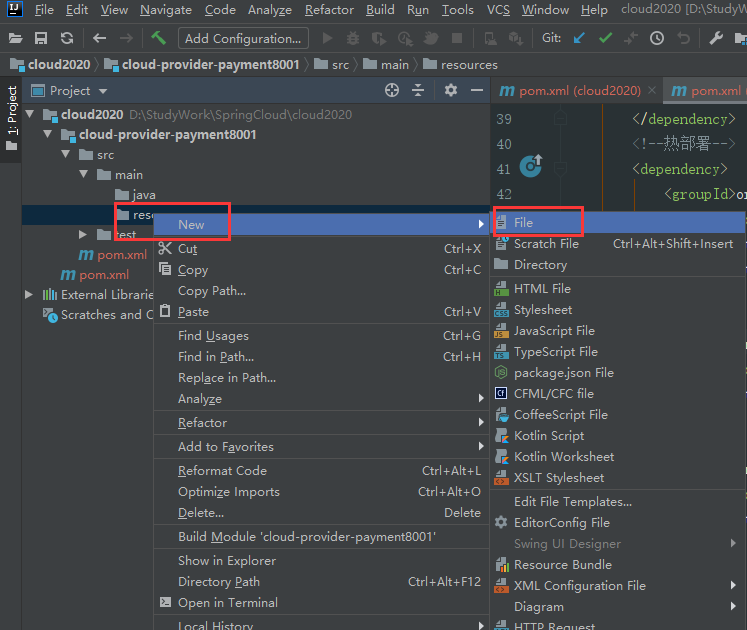This screenshot has width=747, height=630.
Task: Click the Git show history clock icon
Action: [x=657, y=38]
